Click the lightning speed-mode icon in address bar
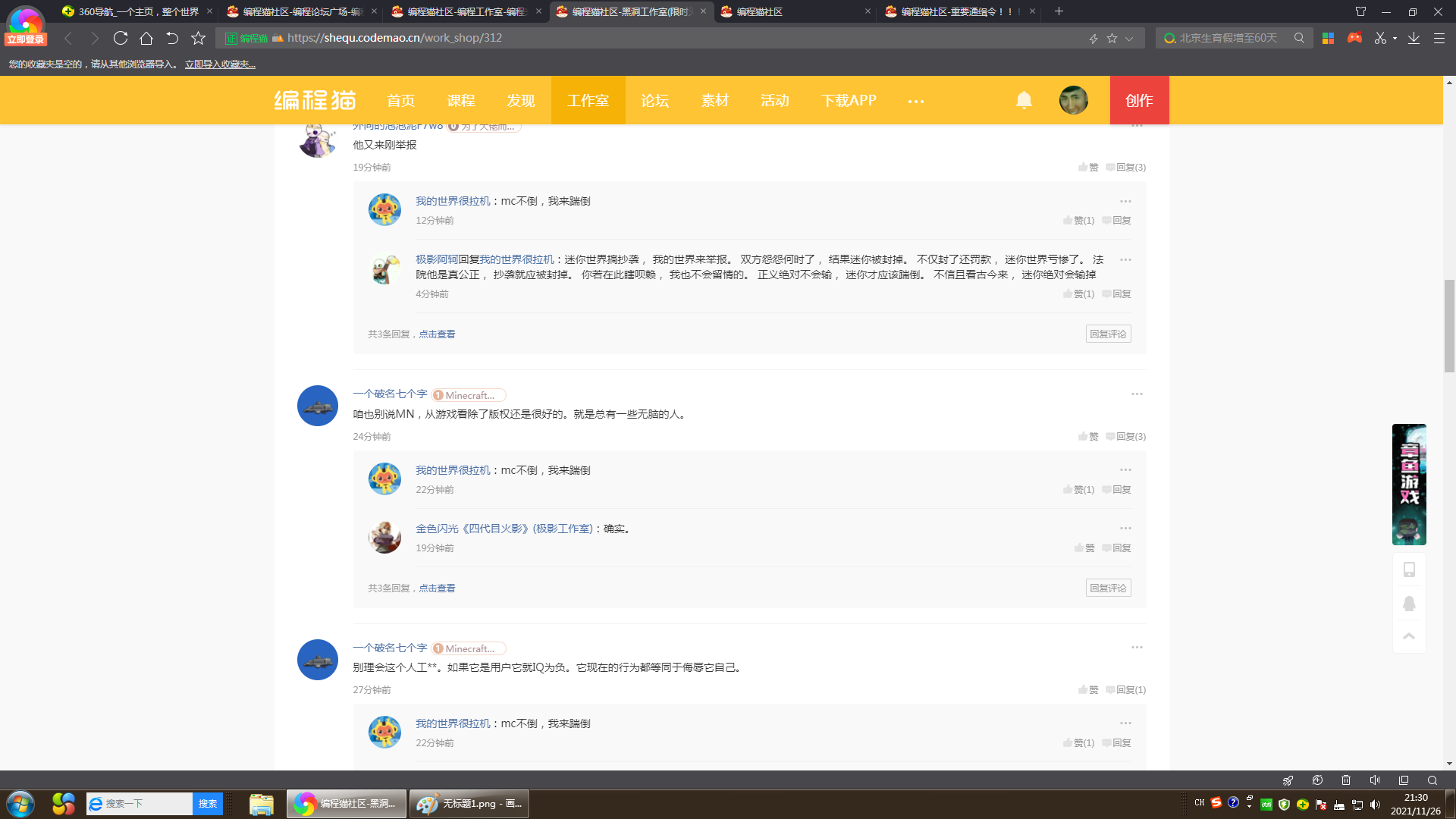 [1094, 38]
